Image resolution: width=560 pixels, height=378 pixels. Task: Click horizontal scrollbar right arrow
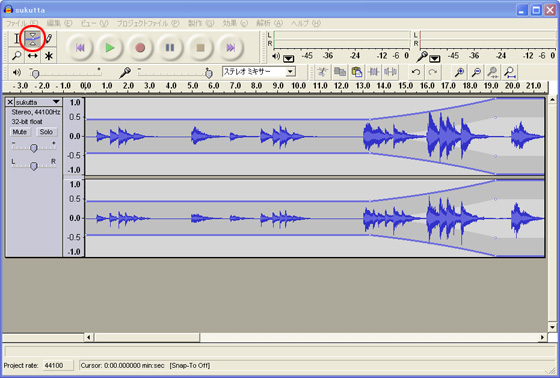542,337
